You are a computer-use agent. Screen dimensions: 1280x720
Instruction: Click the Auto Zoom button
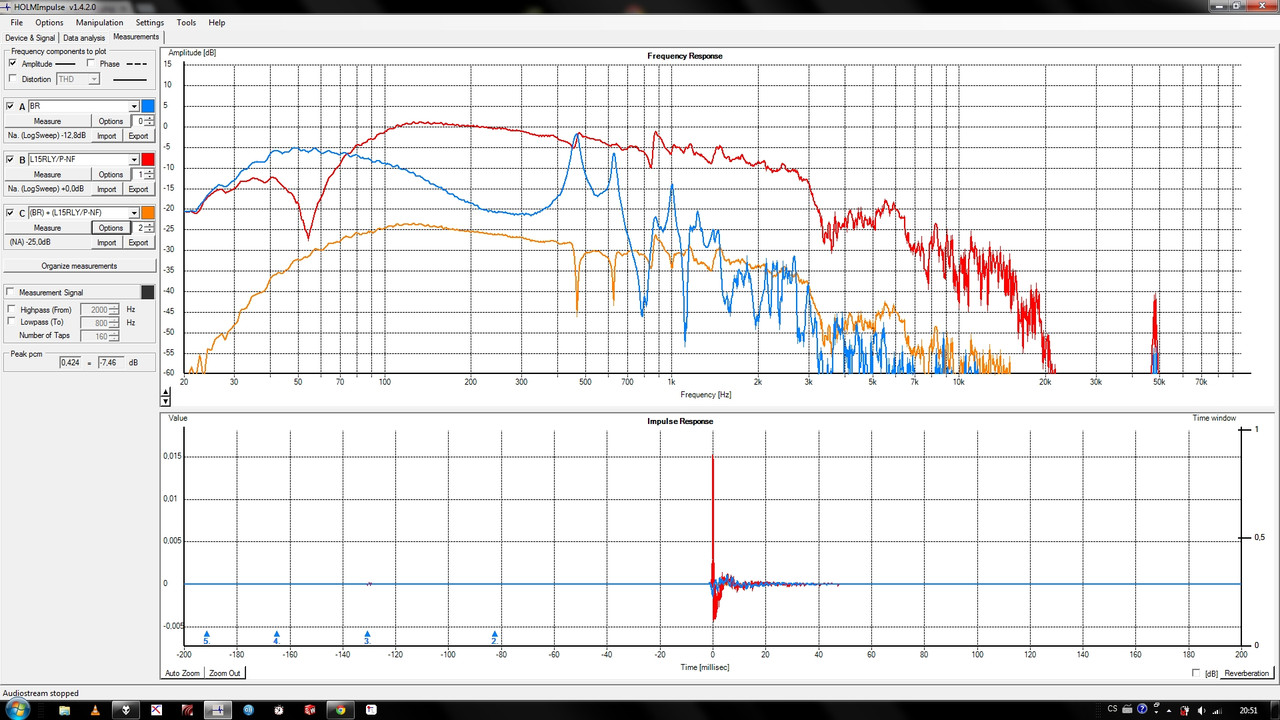coord(182,673)
